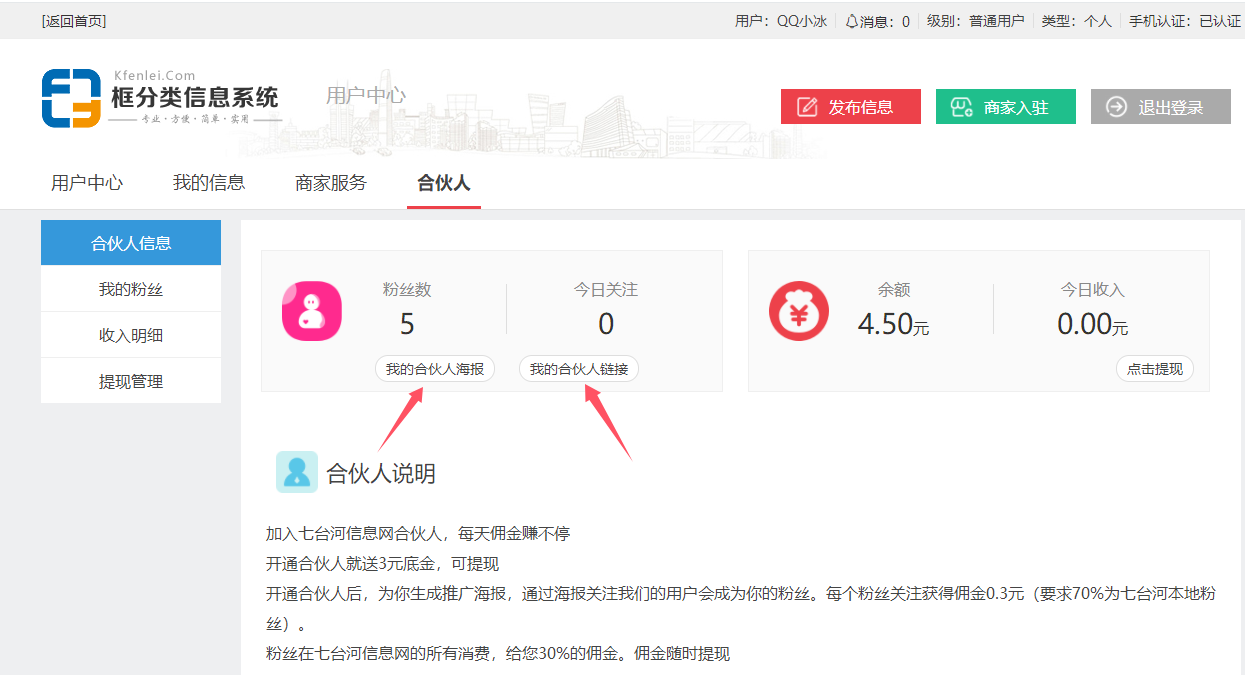Click the blue partner description person icon

pos(297,472)
